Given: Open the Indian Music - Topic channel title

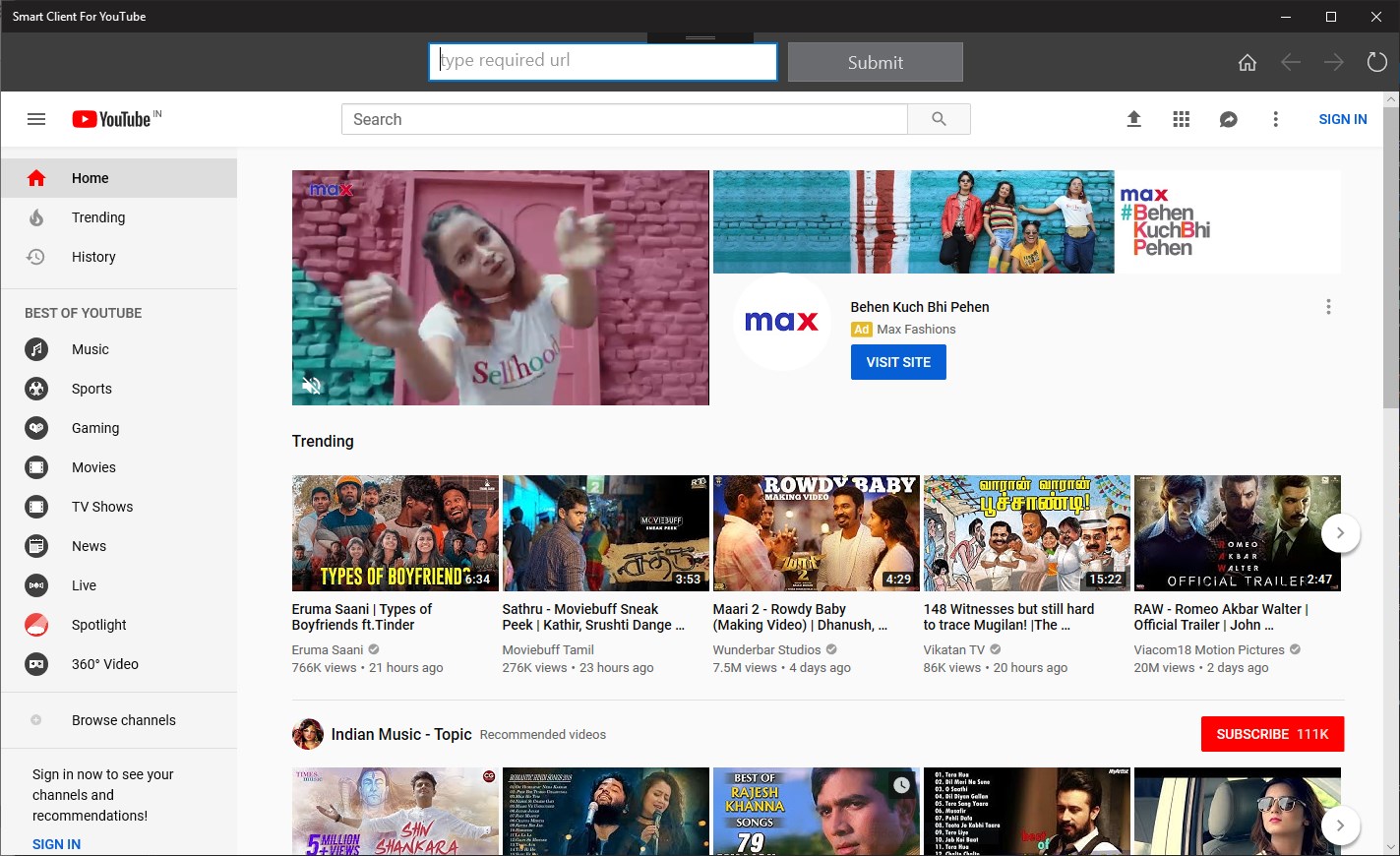Looking at the screenshot, I should pos(401,734).
